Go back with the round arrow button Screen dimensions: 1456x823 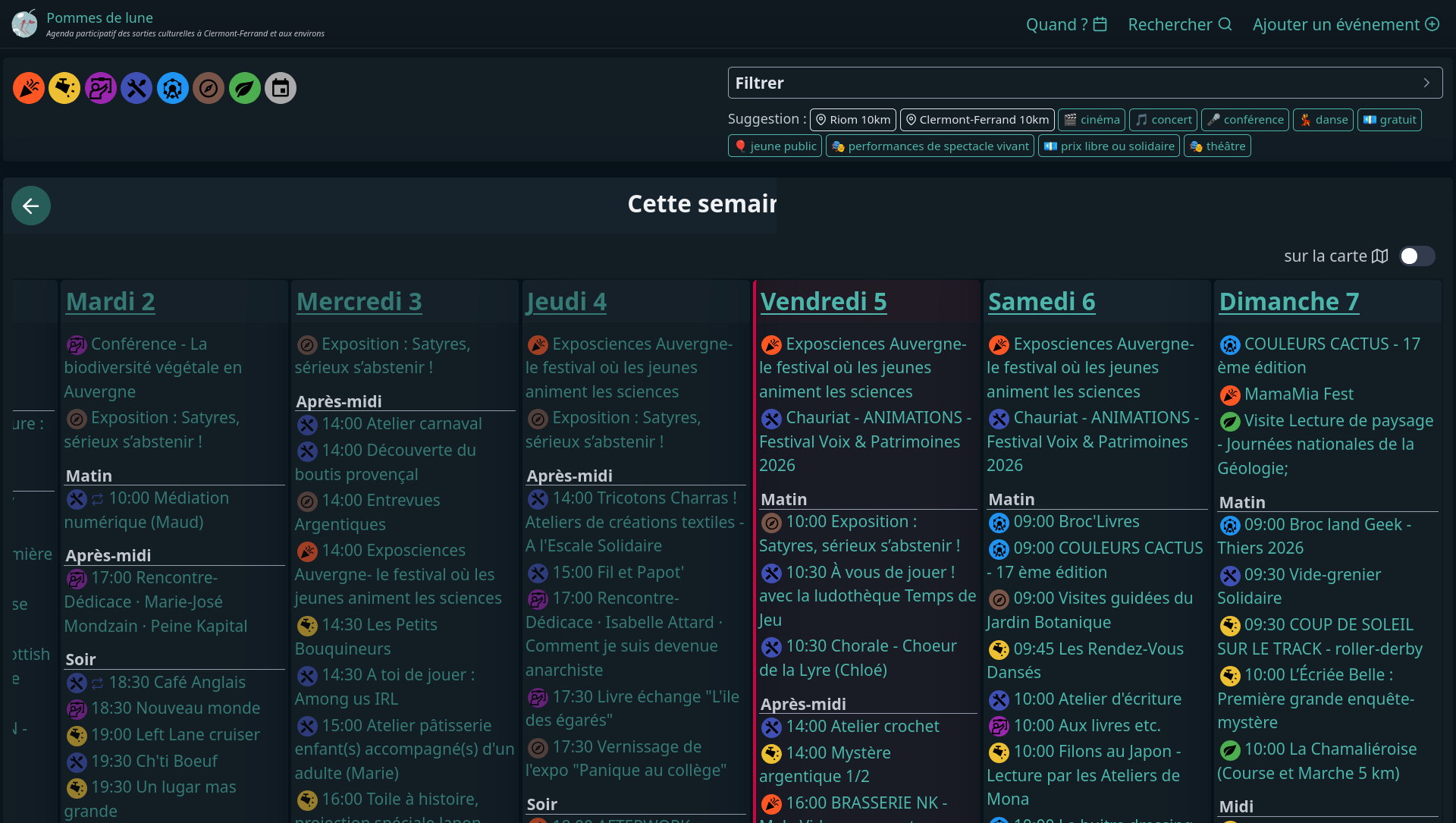click(31, 206)
